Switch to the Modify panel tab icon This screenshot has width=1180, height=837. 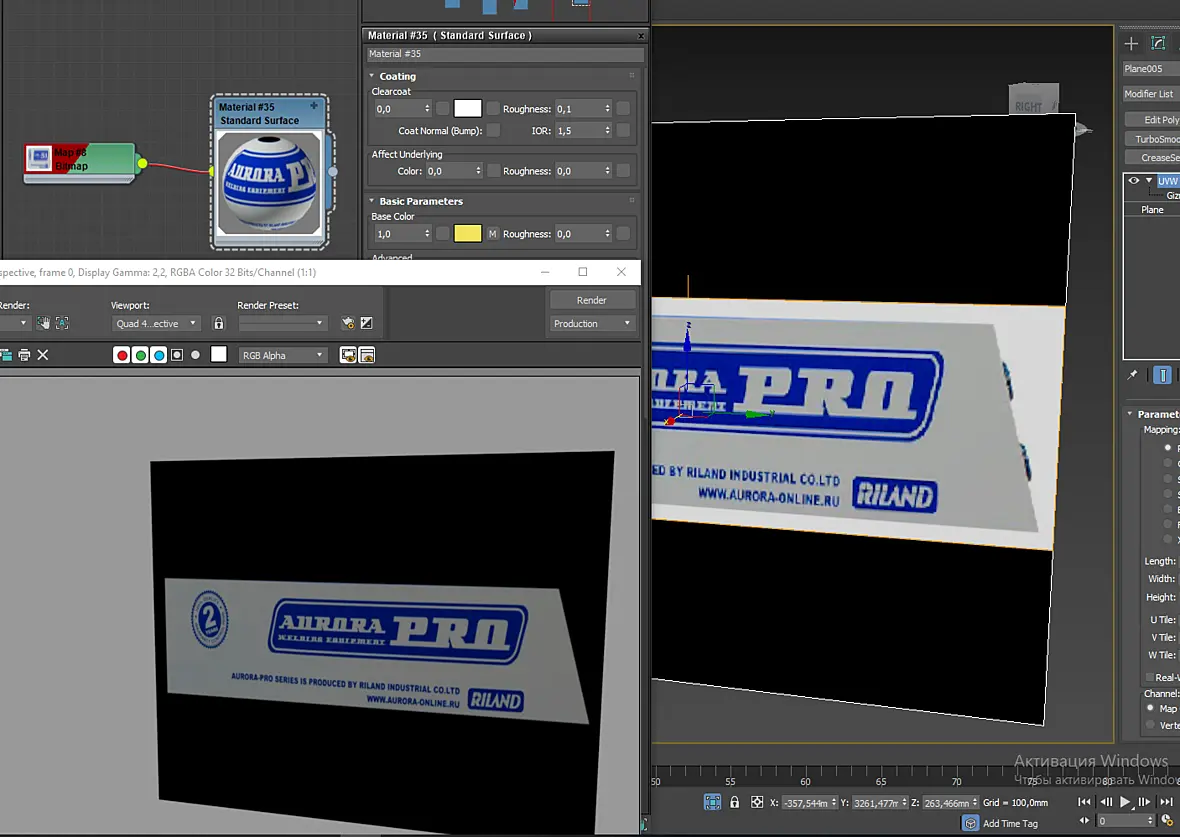coord(1158,44)
